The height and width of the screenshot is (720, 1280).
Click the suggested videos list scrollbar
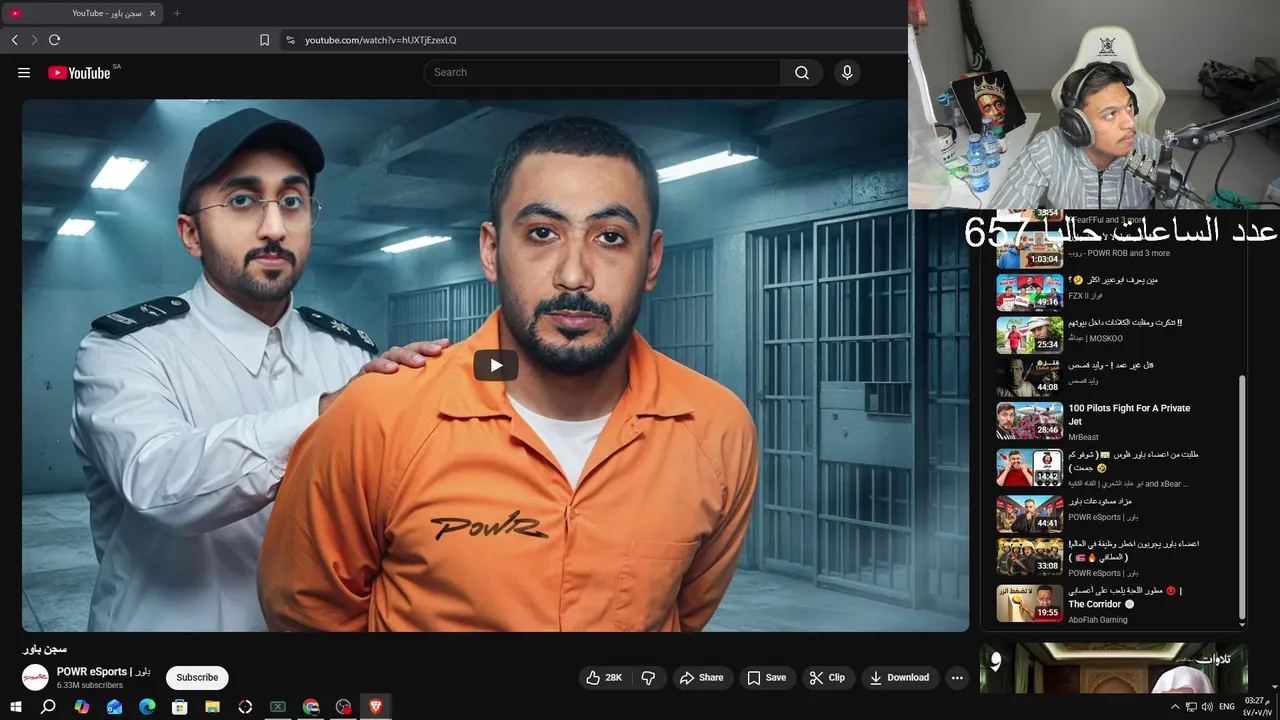coord(1242,497)
